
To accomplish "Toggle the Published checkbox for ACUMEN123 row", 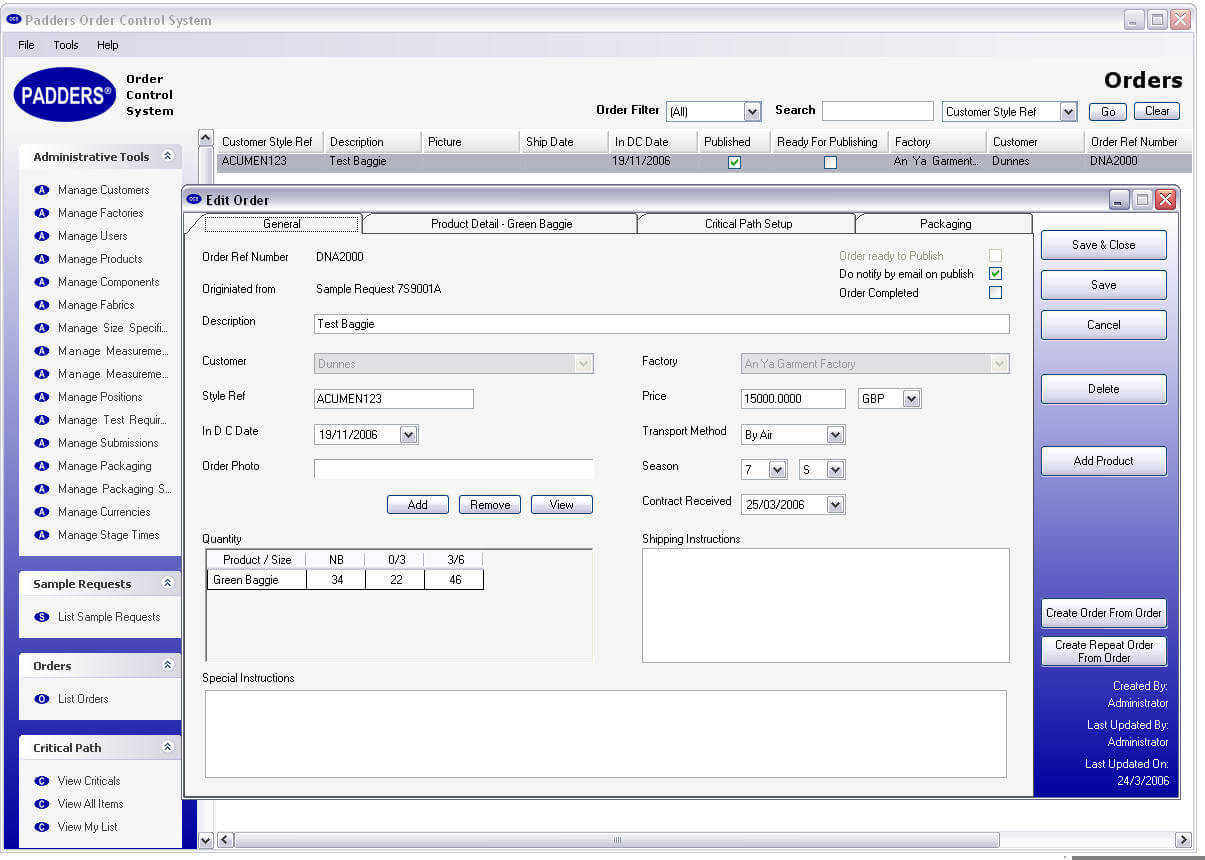I will [x=735, y=162].
